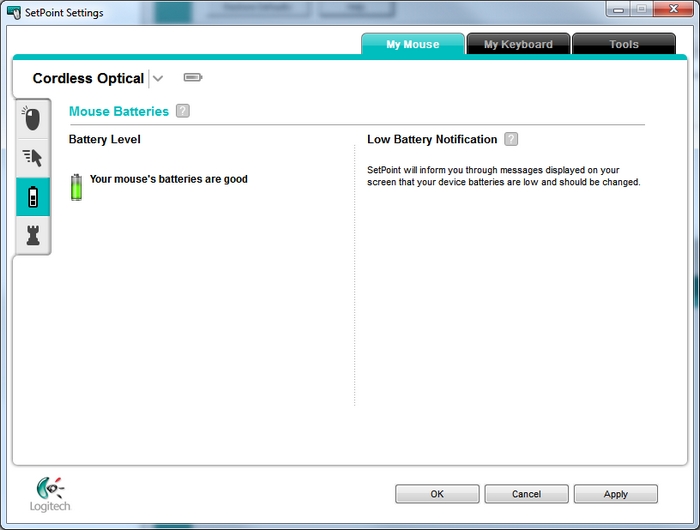Screen dimensions: 700x530
Task: Open the mouse button settings sidebar icon
Action: click(x=33, y=119)
